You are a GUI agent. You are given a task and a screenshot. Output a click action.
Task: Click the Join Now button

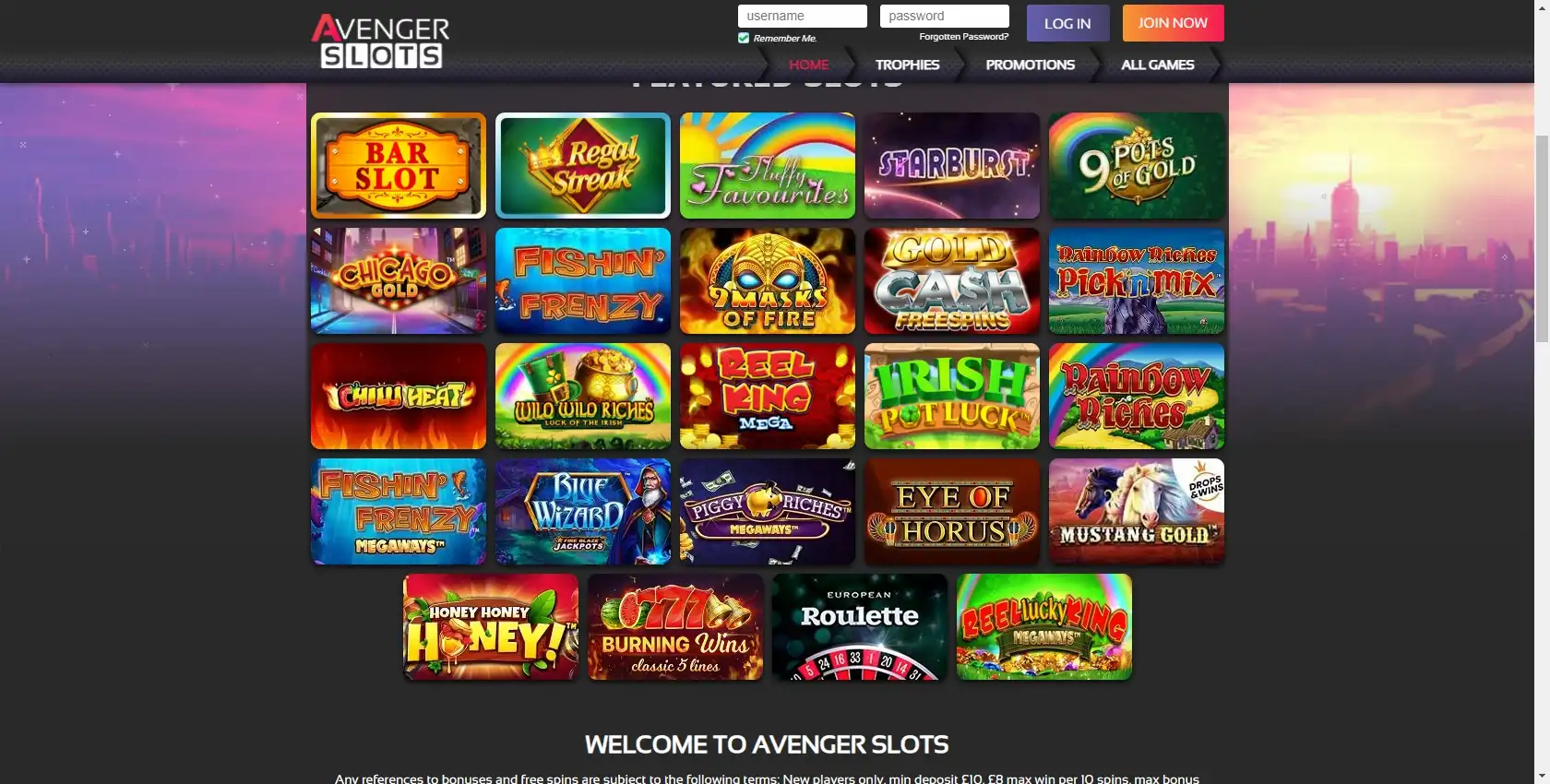coord(1173,23)
